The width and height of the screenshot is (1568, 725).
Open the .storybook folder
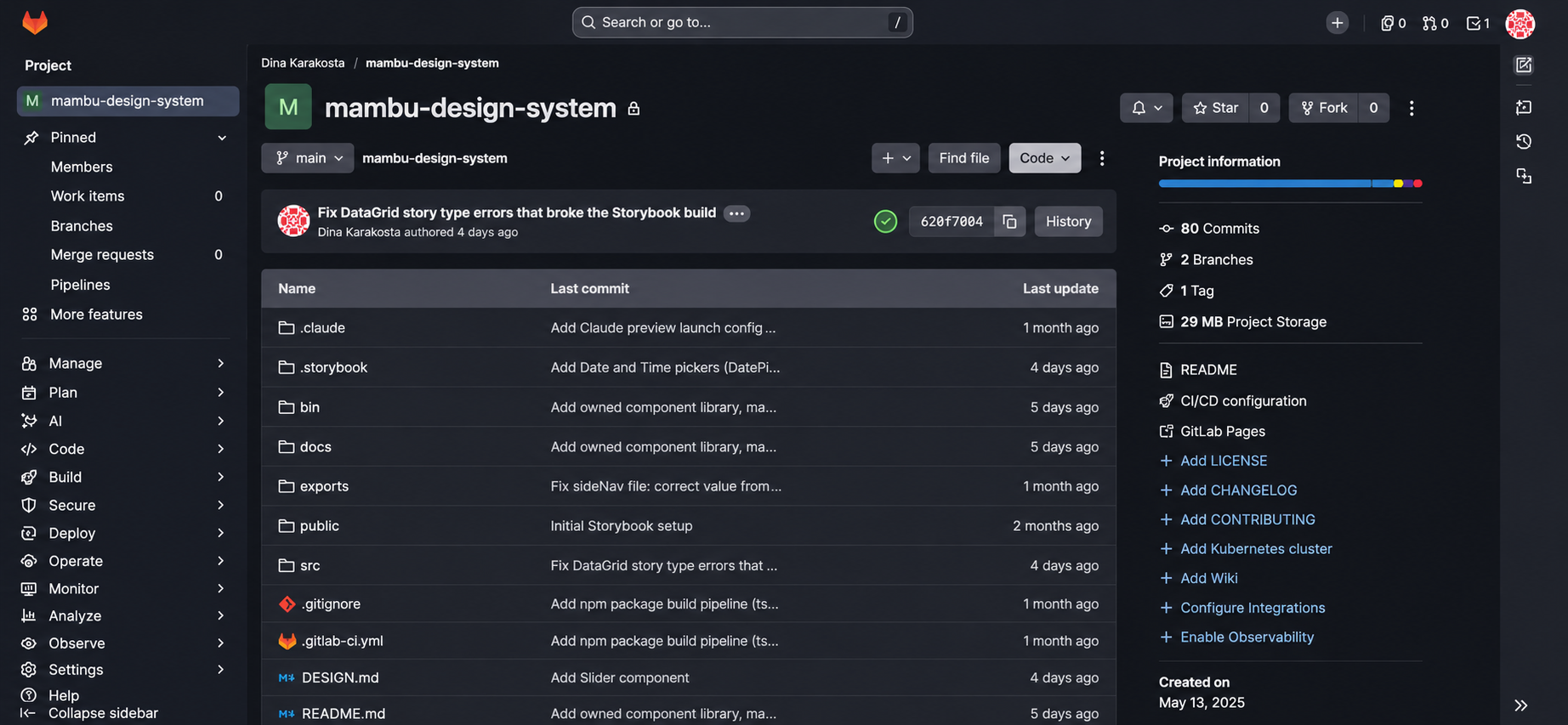[333, 367]
